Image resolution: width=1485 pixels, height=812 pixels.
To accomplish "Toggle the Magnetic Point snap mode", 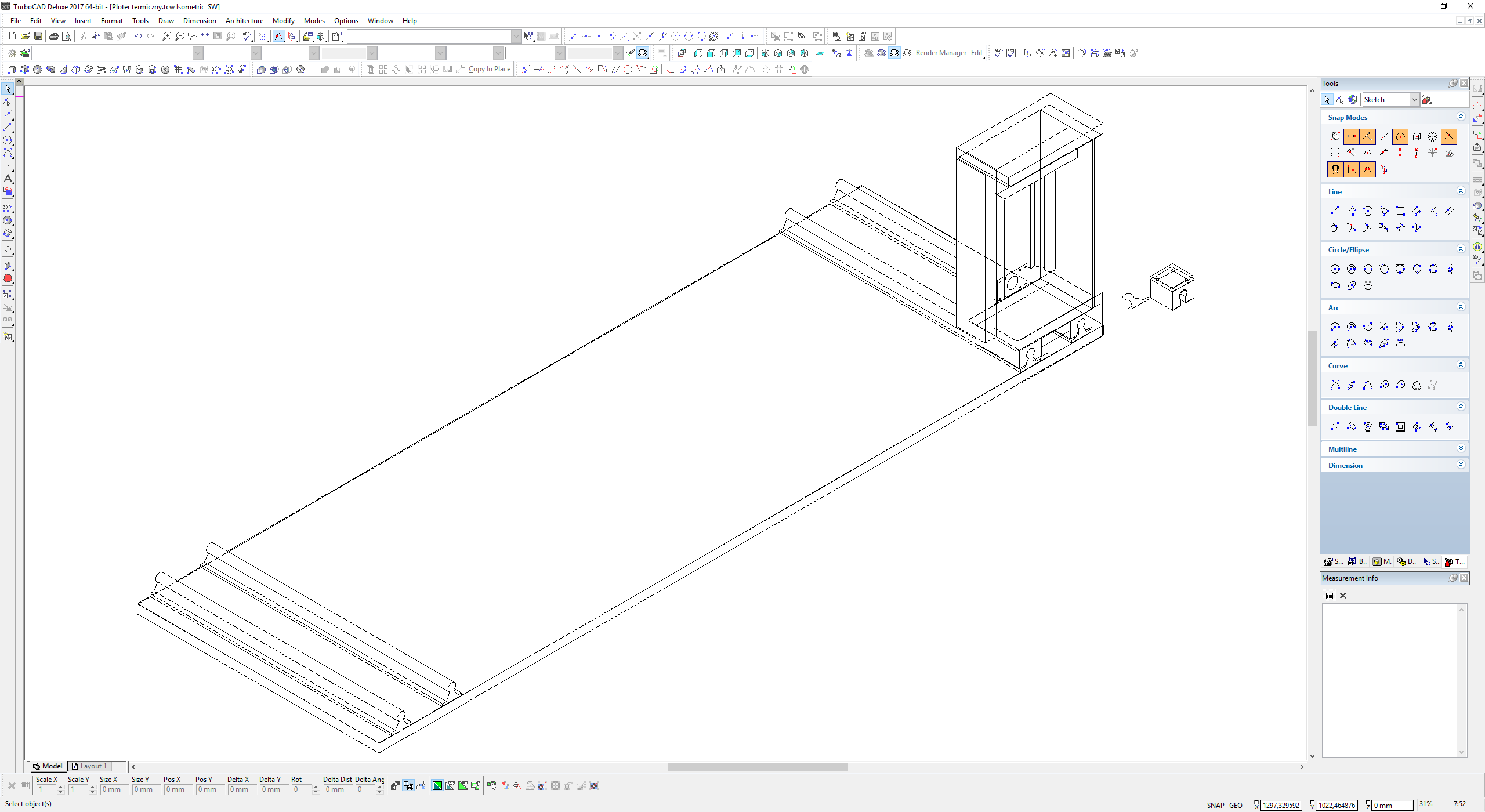I will click(1335, 169).
